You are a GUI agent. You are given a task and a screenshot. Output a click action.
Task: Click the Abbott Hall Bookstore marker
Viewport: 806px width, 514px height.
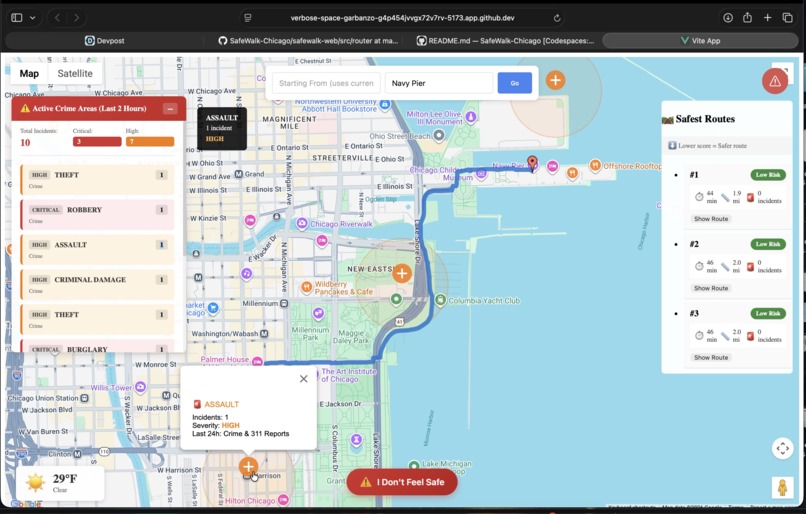click(x=384, y=105)
